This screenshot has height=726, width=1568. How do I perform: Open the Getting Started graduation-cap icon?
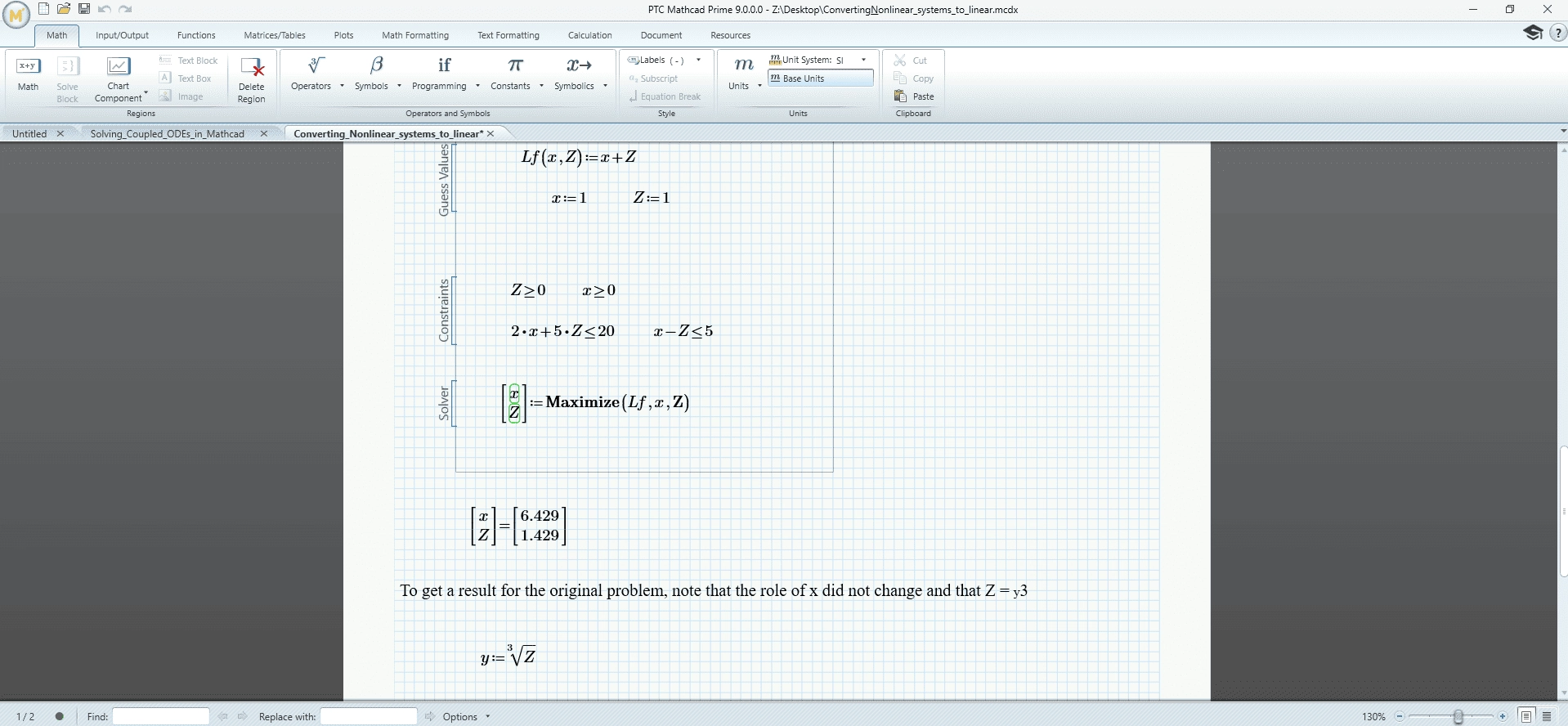tap(1532, 32)
